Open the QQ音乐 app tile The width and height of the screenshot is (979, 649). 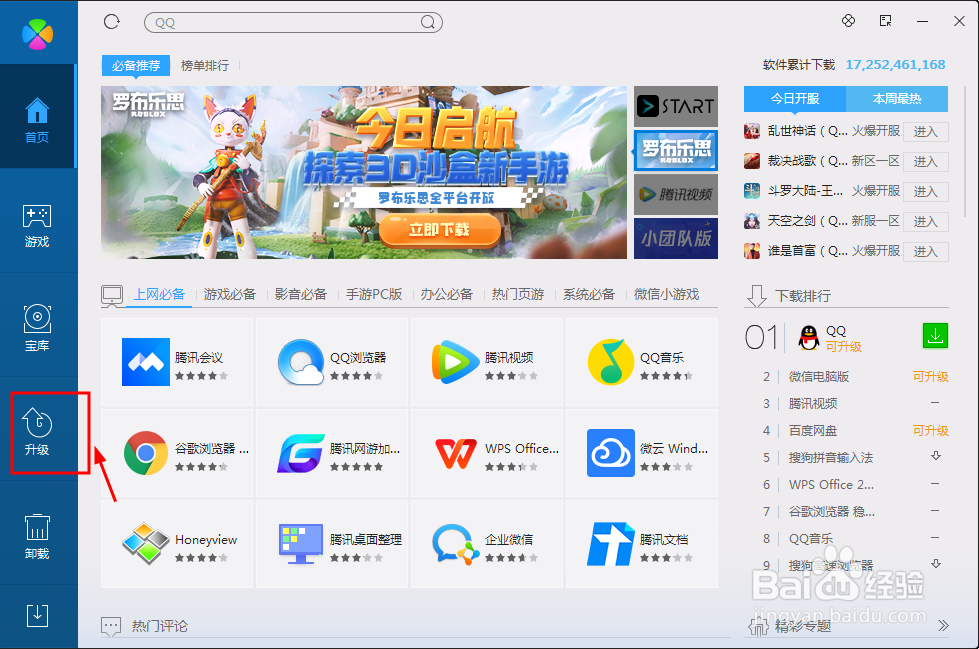tap(642, 362)
